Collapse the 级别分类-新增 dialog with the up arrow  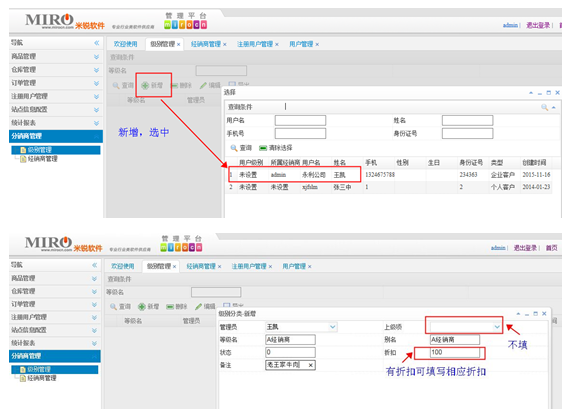pos(518,313)
